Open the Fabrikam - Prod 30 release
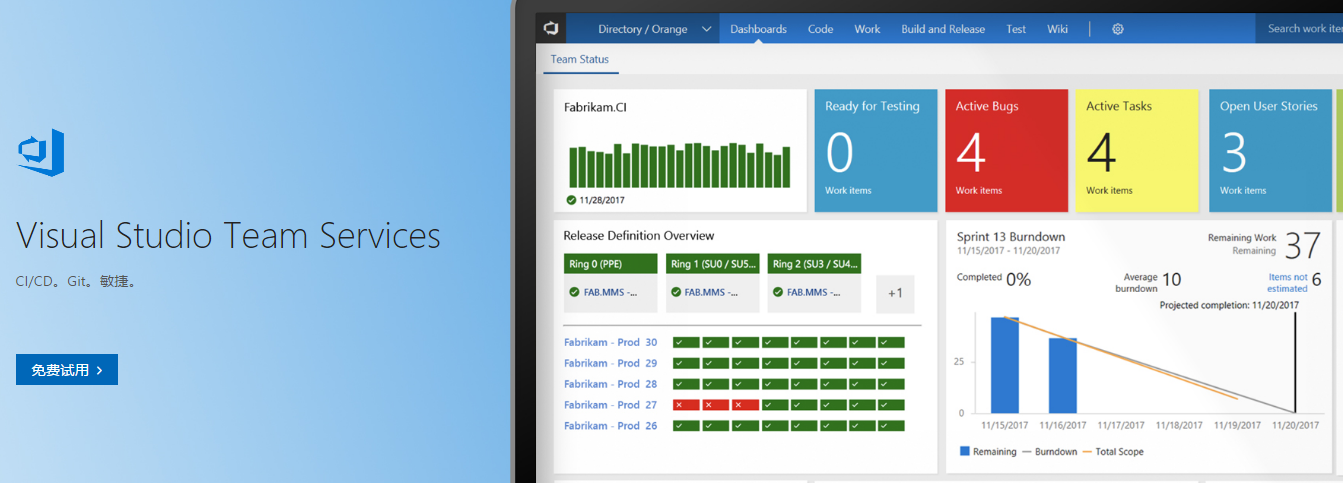The width and height of the screenshot is (1343, 483). [x=610, y=342]
